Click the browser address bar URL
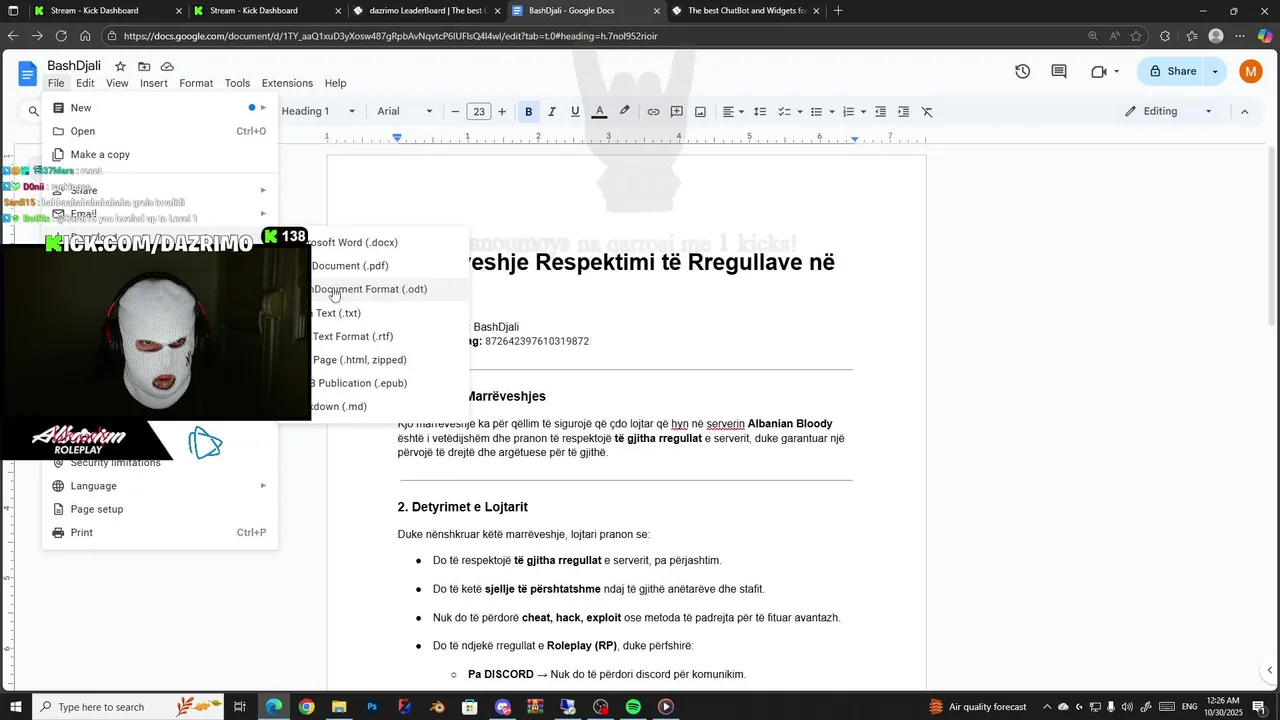Viewport: 1280px width, 720px height. 390,36
